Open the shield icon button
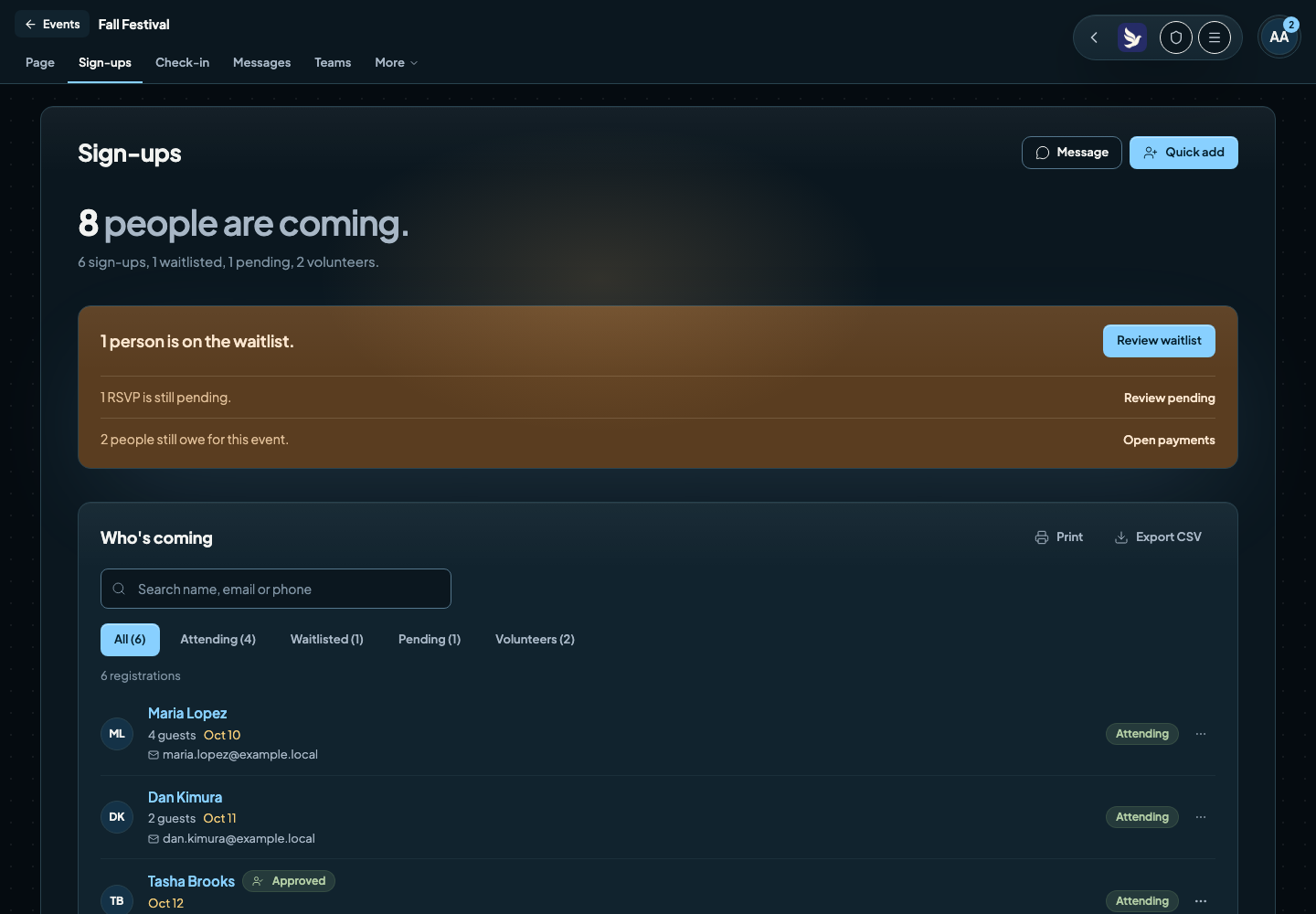 pyautogui.click(x=1176, y=37)
